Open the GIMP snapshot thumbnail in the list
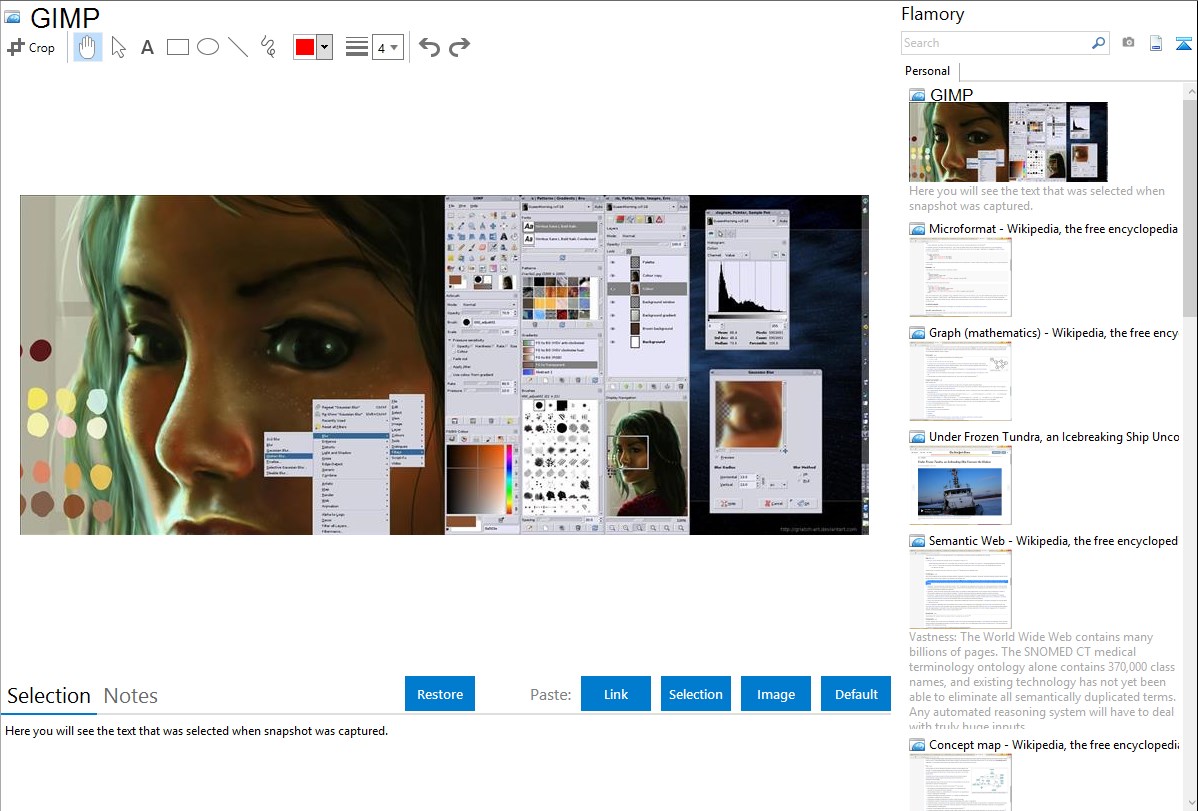The height and width of the screenshot is (811, 1198). [1008, 142]
